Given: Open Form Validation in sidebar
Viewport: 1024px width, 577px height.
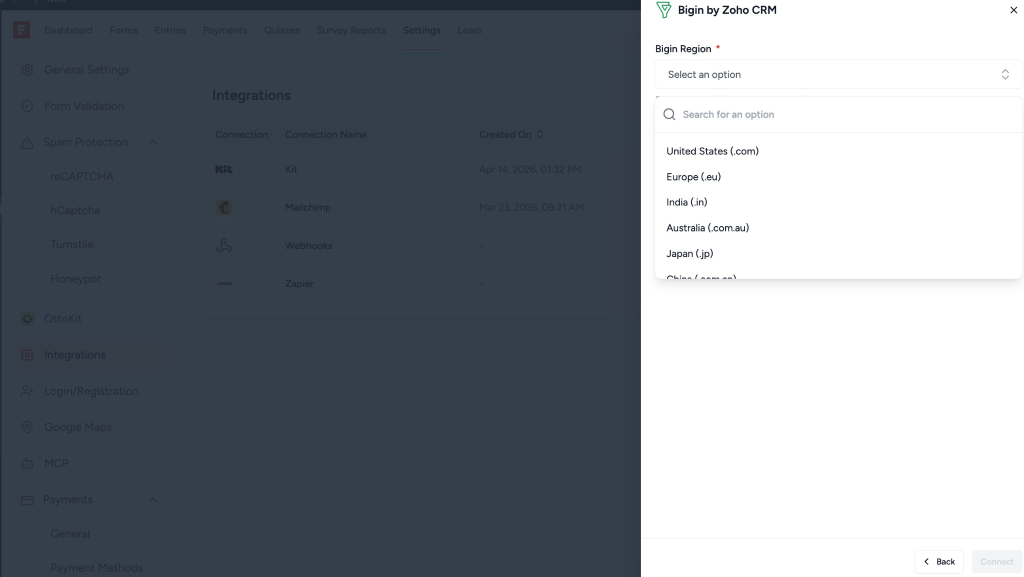Looking at the screenshot, I should pyautogui.click(x=84, y=106).
